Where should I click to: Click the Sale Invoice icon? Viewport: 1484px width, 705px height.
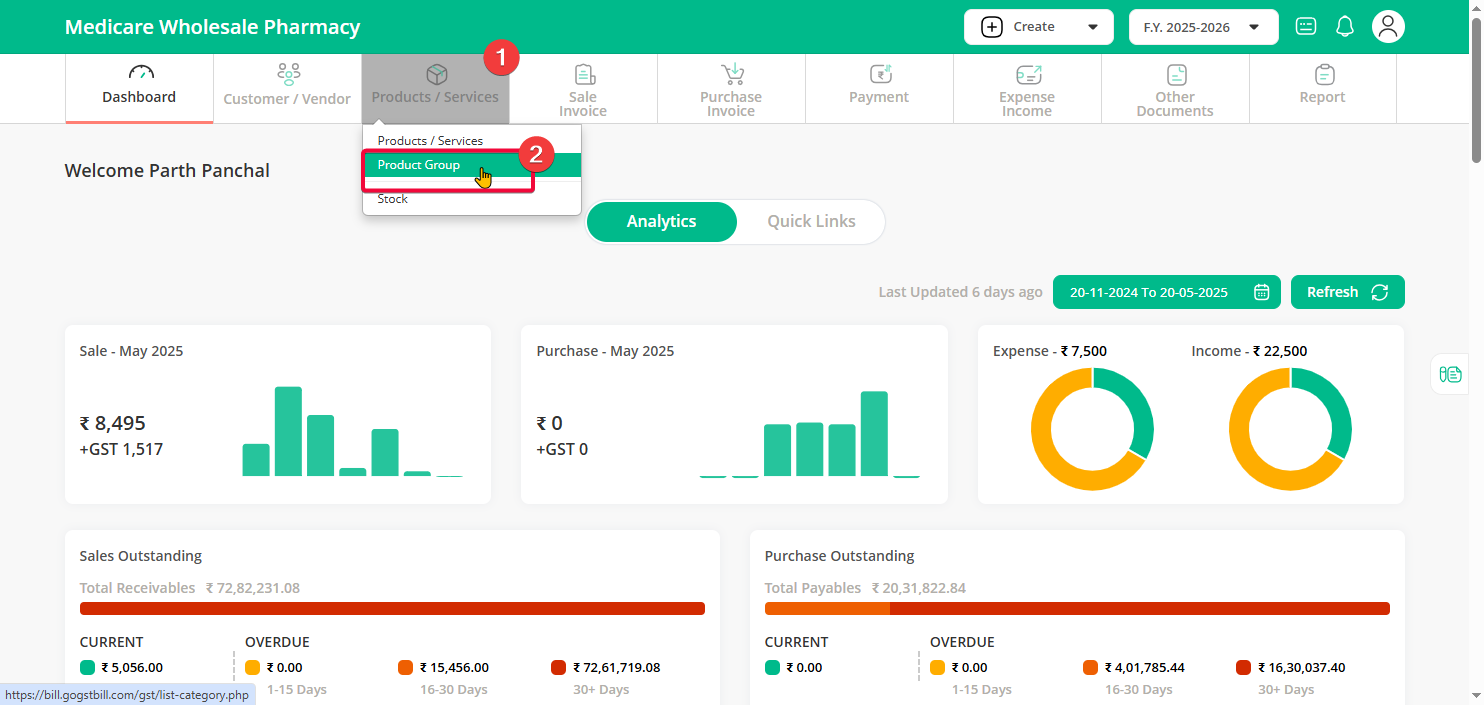[x=584, y=75]
